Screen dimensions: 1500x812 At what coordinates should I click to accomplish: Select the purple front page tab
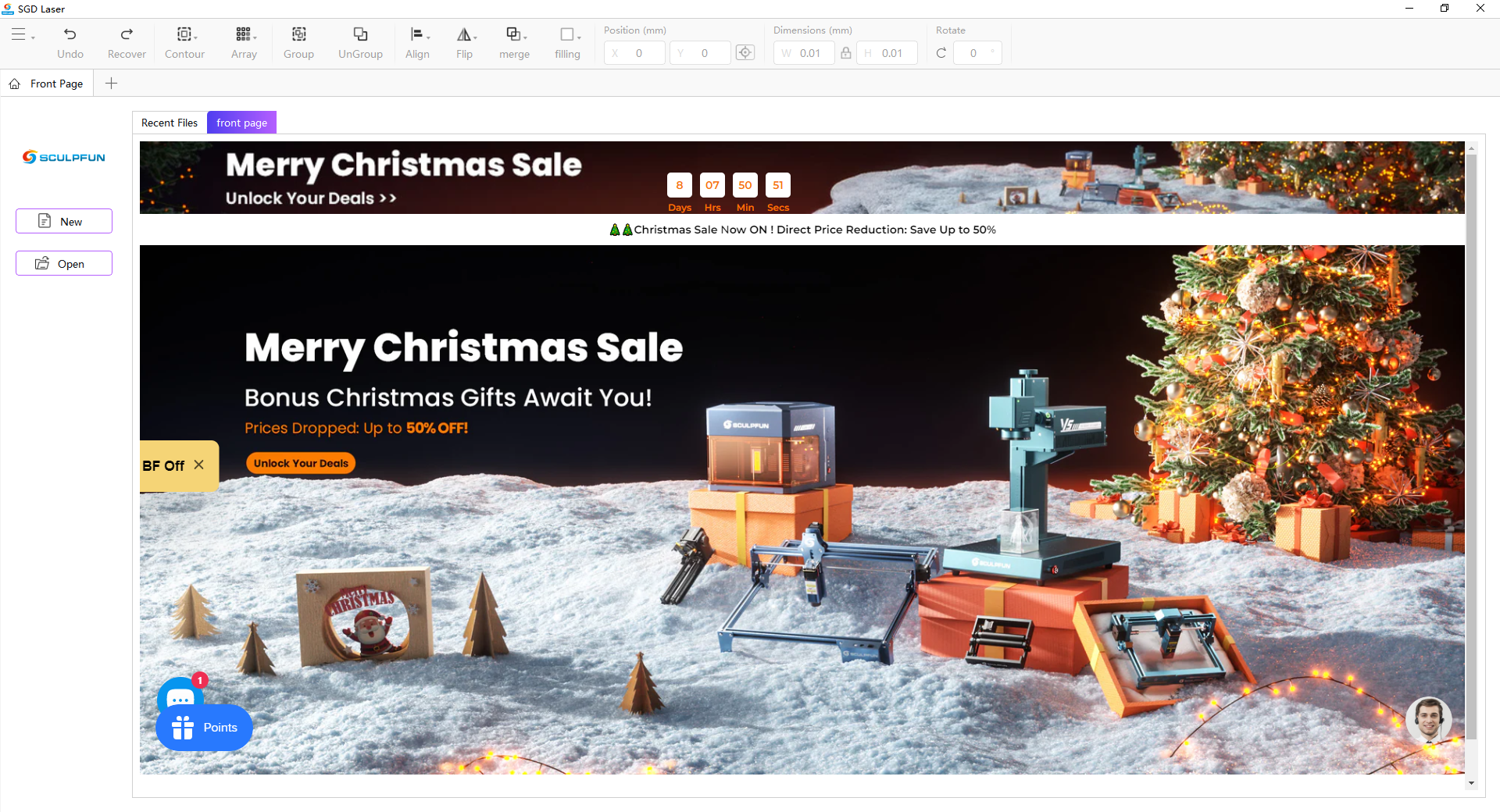(x=241, y=123)
